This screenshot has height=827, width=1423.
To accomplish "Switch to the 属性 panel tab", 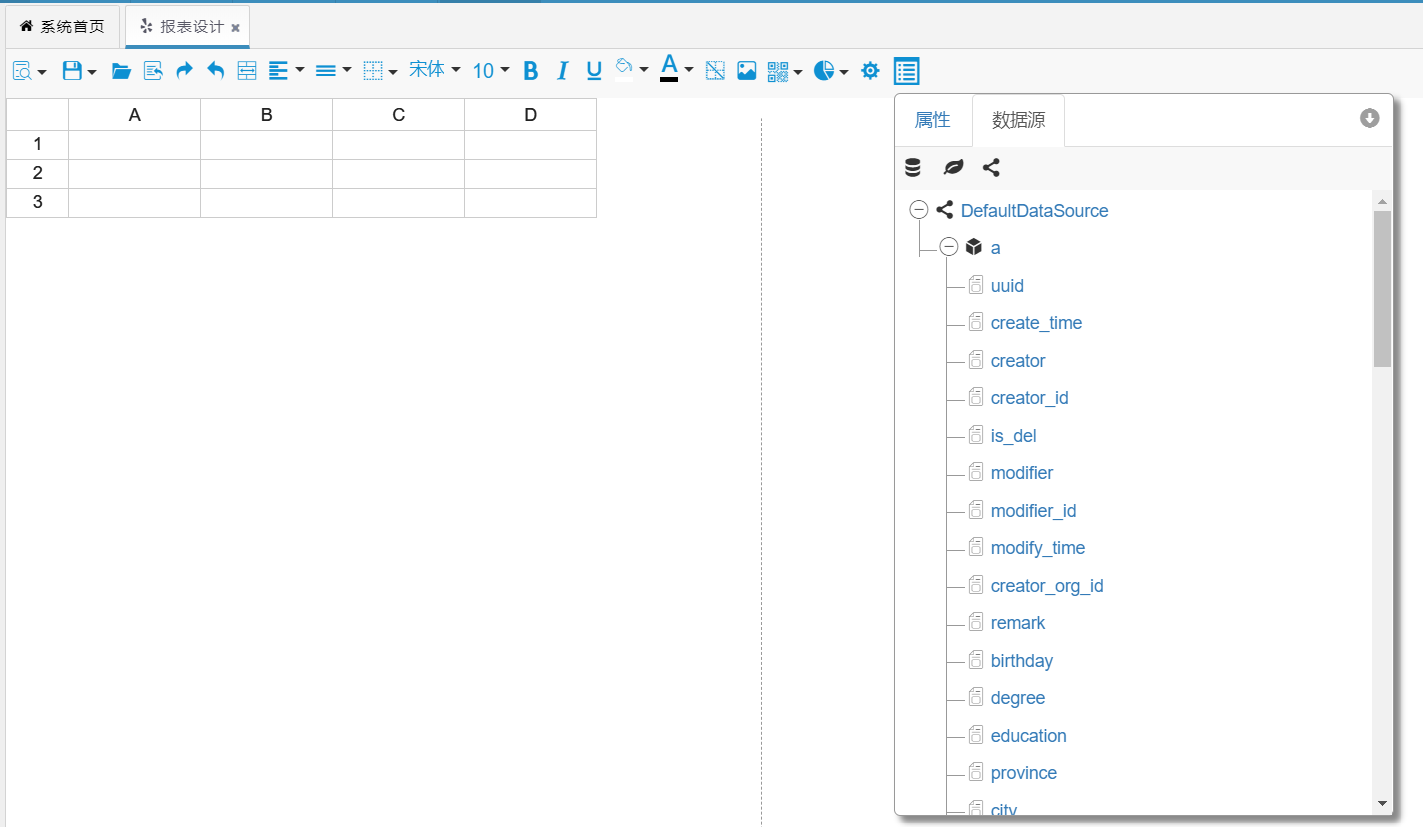I will (933, 120).
